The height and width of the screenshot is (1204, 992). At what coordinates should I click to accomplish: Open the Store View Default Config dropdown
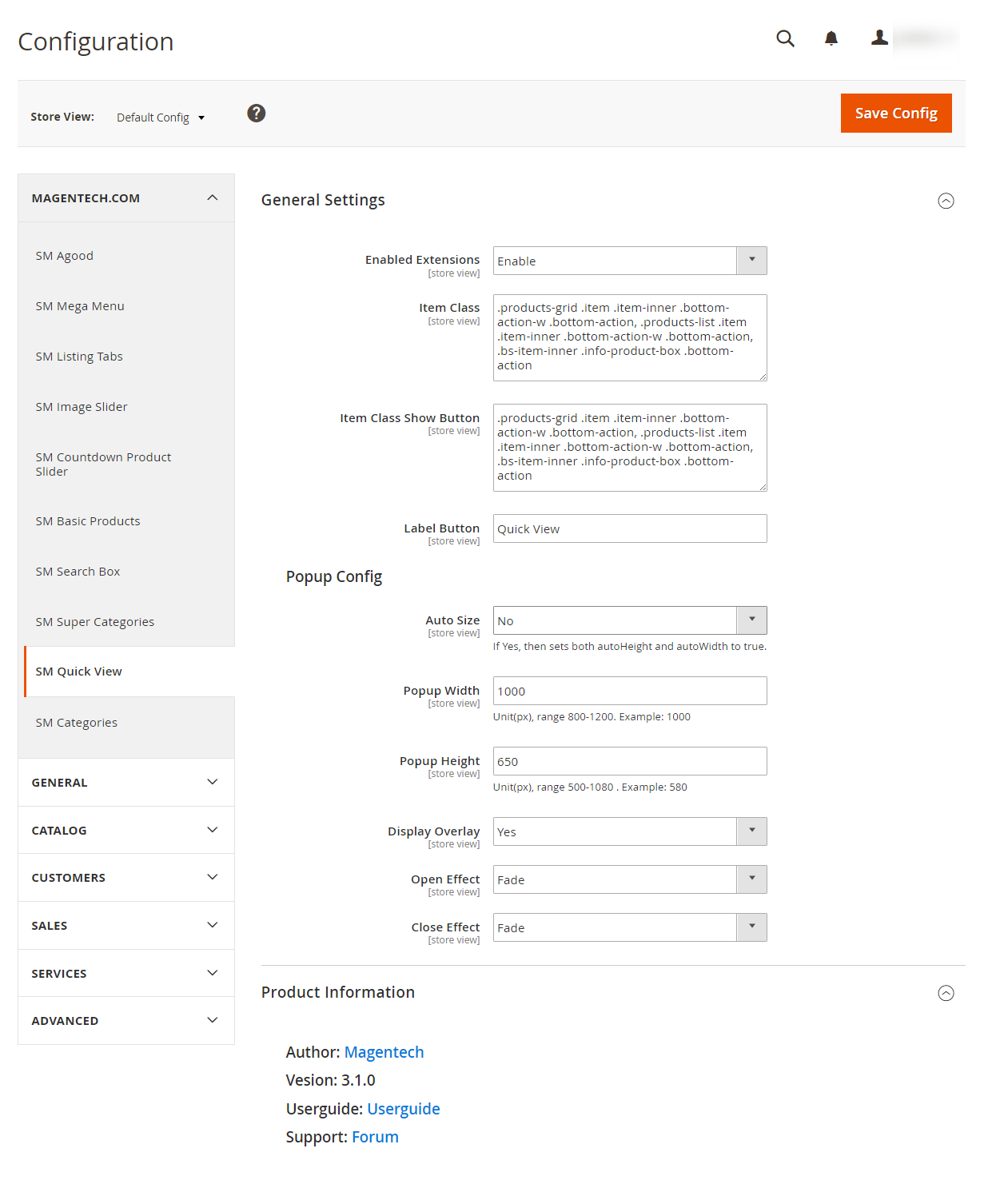click(161, 118)
